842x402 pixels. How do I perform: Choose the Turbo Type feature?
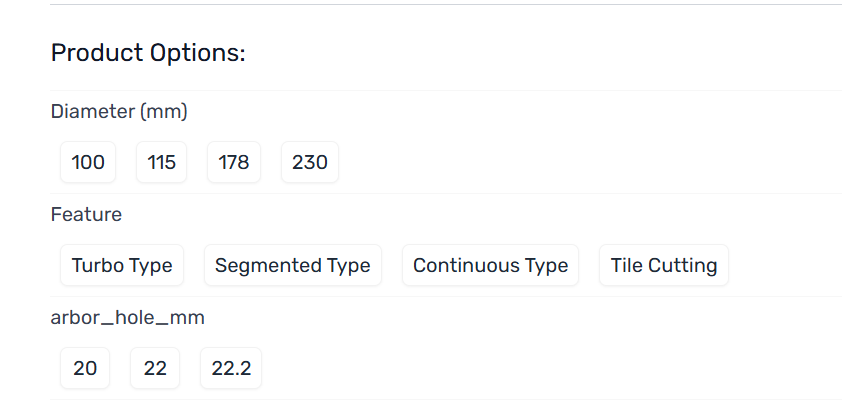[x=122, y=266]
